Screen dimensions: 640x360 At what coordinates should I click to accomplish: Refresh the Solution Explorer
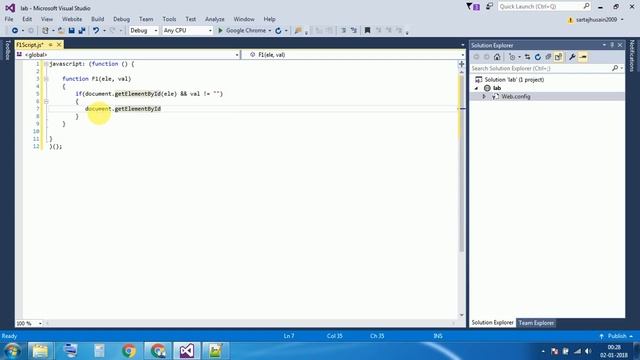point(538,57)
